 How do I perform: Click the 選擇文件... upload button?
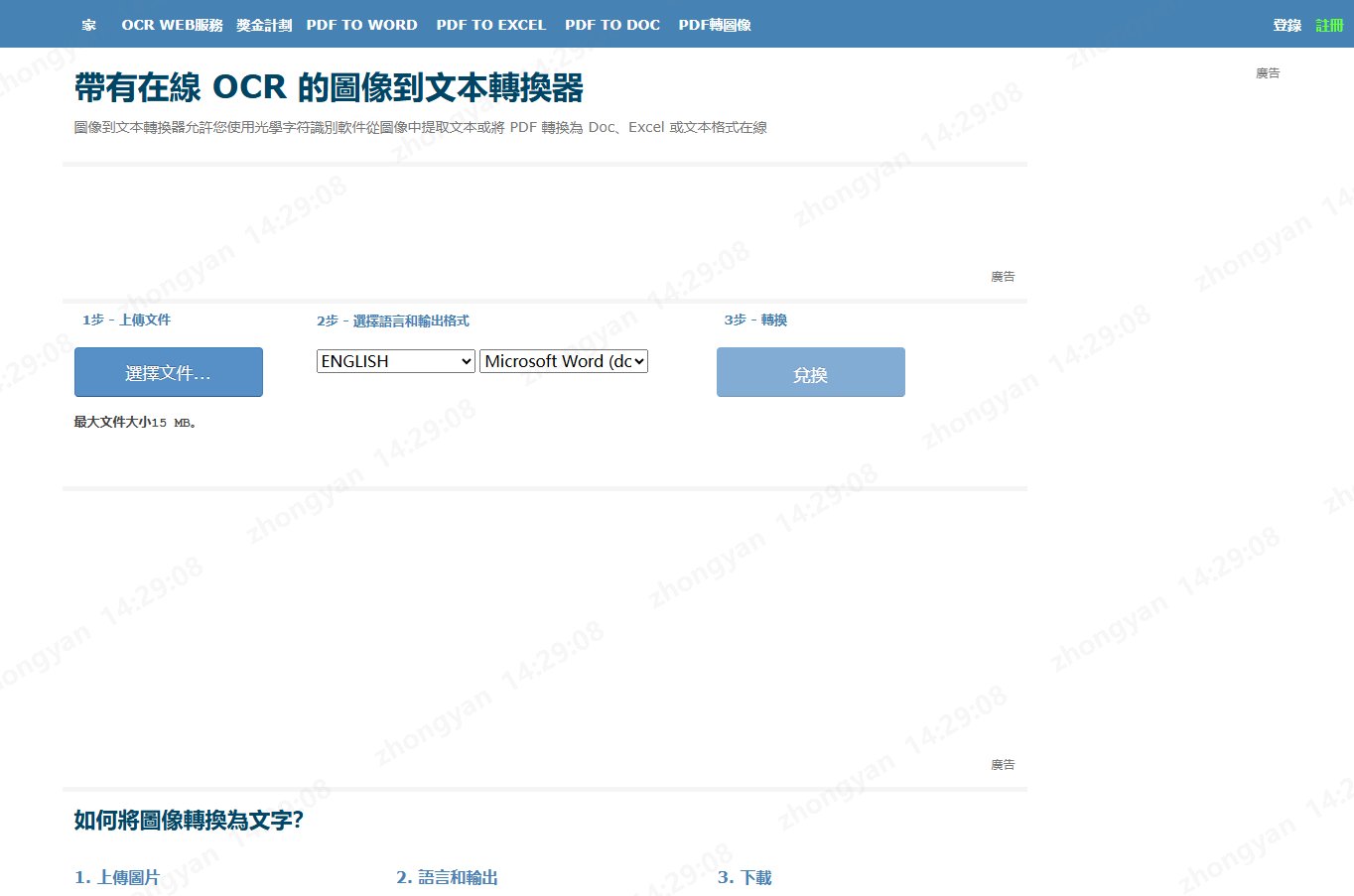coord(169,372)
